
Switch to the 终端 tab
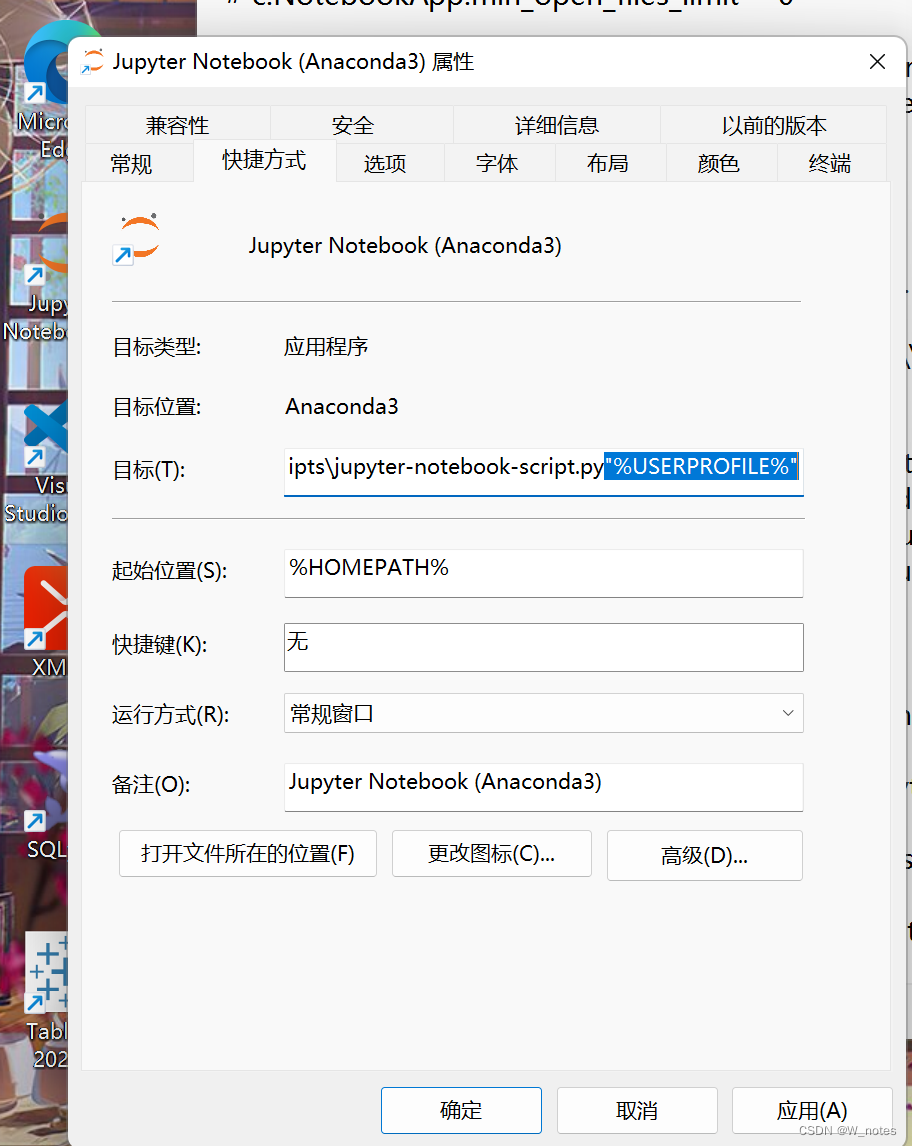tap(830, 163)
